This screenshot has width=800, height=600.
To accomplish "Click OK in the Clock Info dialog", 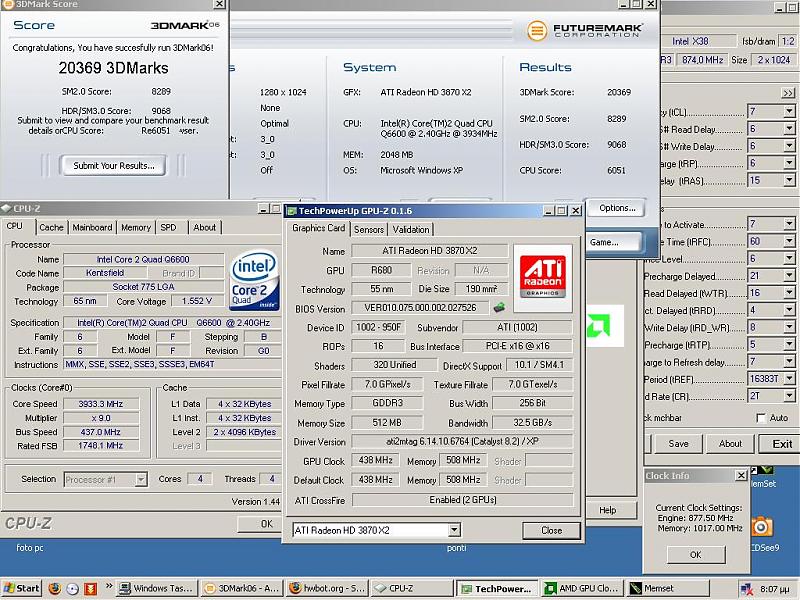I will [x=696, y=555].
